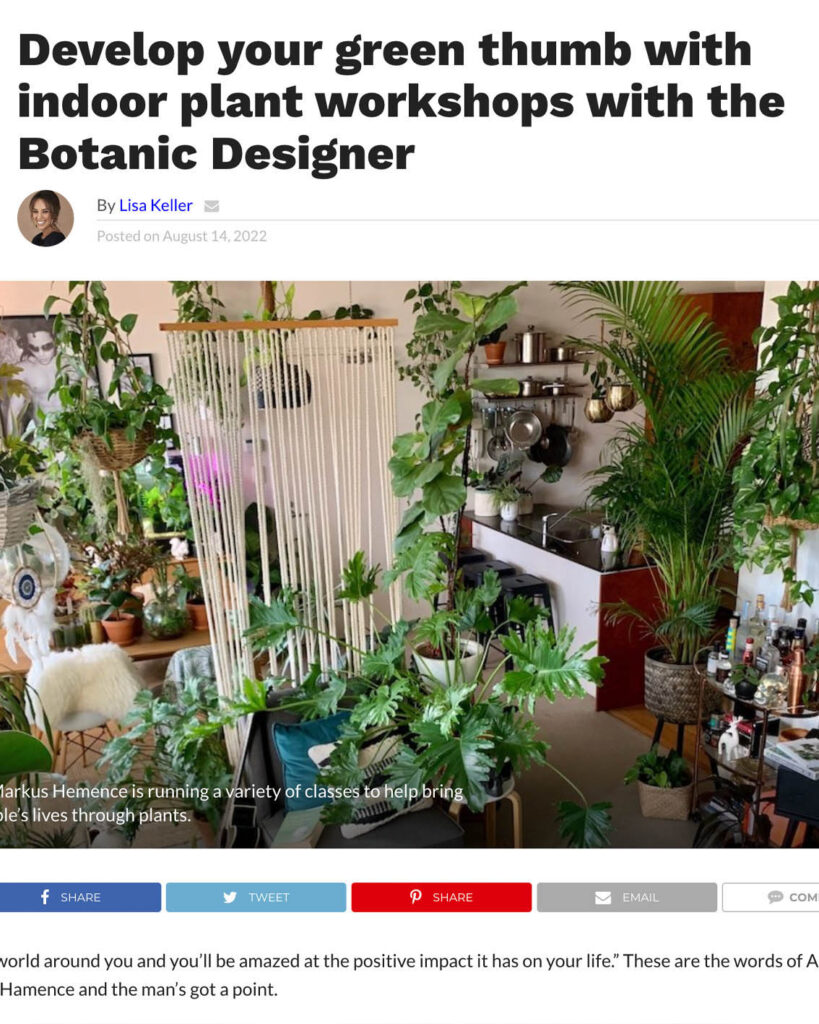The width and height of the screenshot is (819, 1024).
Task: Click the envelope icon in the Email button
Action: point(603,898)
